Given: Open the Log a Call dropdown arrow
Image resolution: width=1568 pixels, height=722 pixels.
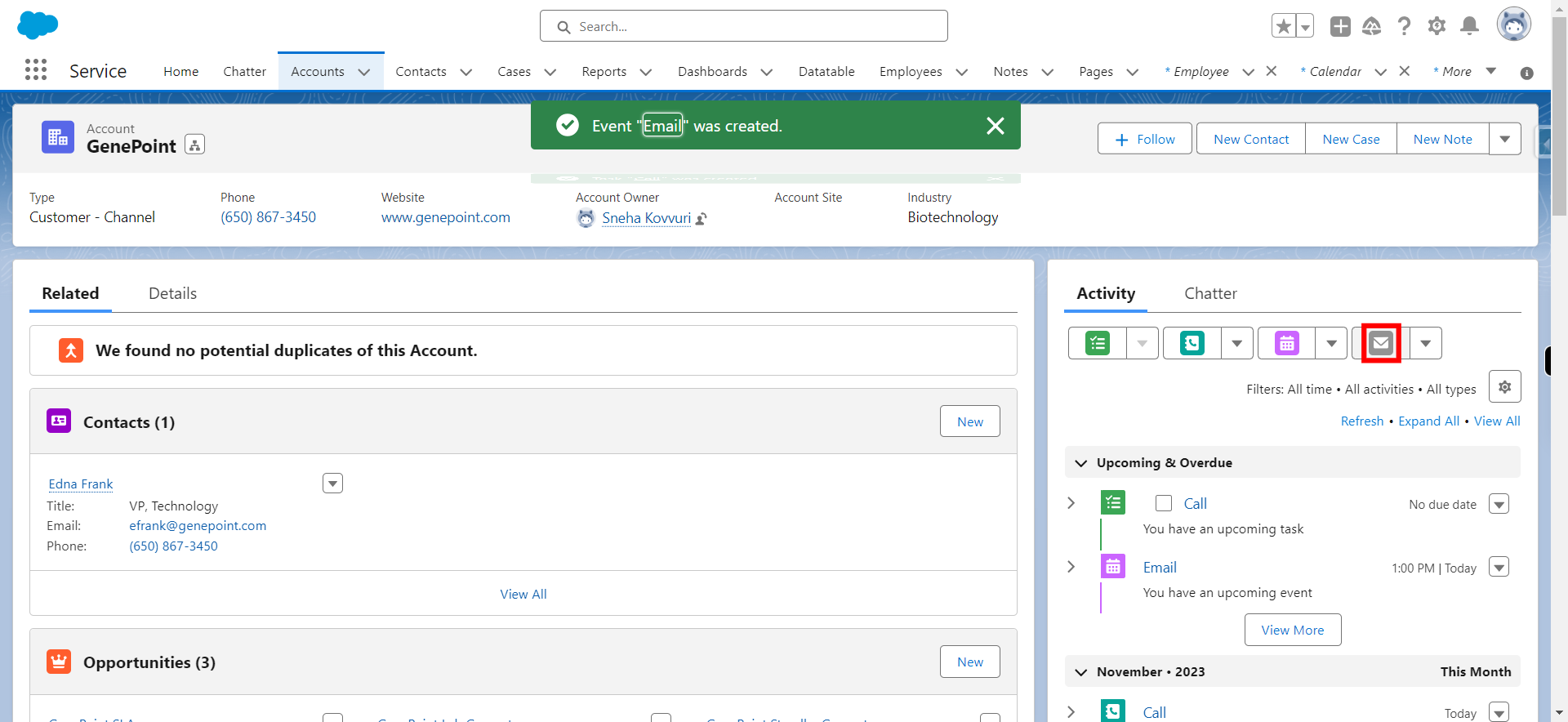Looking at the screenshot, I should pos(1236,343).
